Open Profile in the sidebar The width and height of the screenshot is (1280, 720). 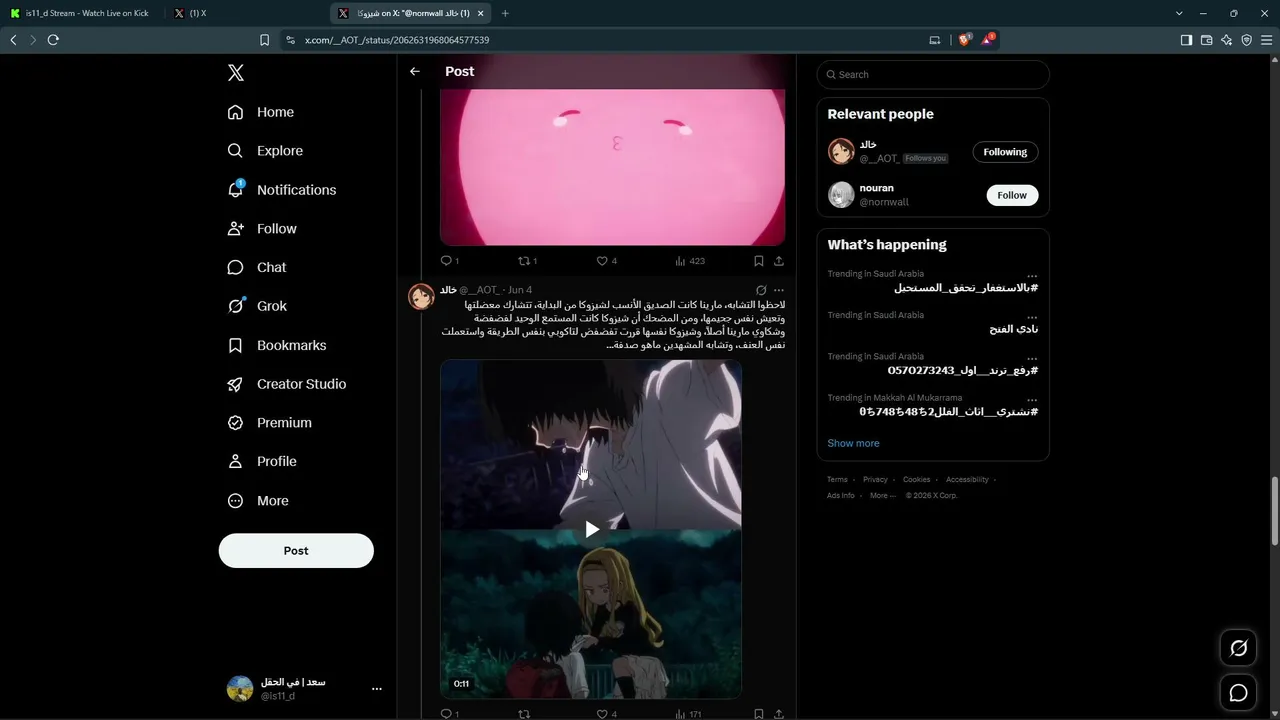tap(262, 461)
